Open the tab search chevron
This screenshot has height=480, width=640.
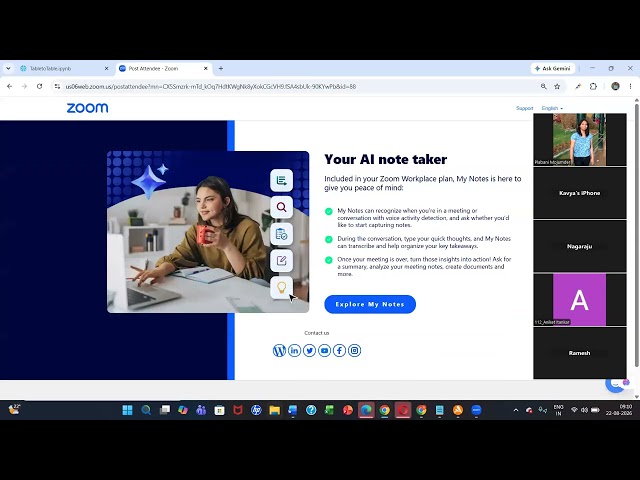[x=8, y=69]
